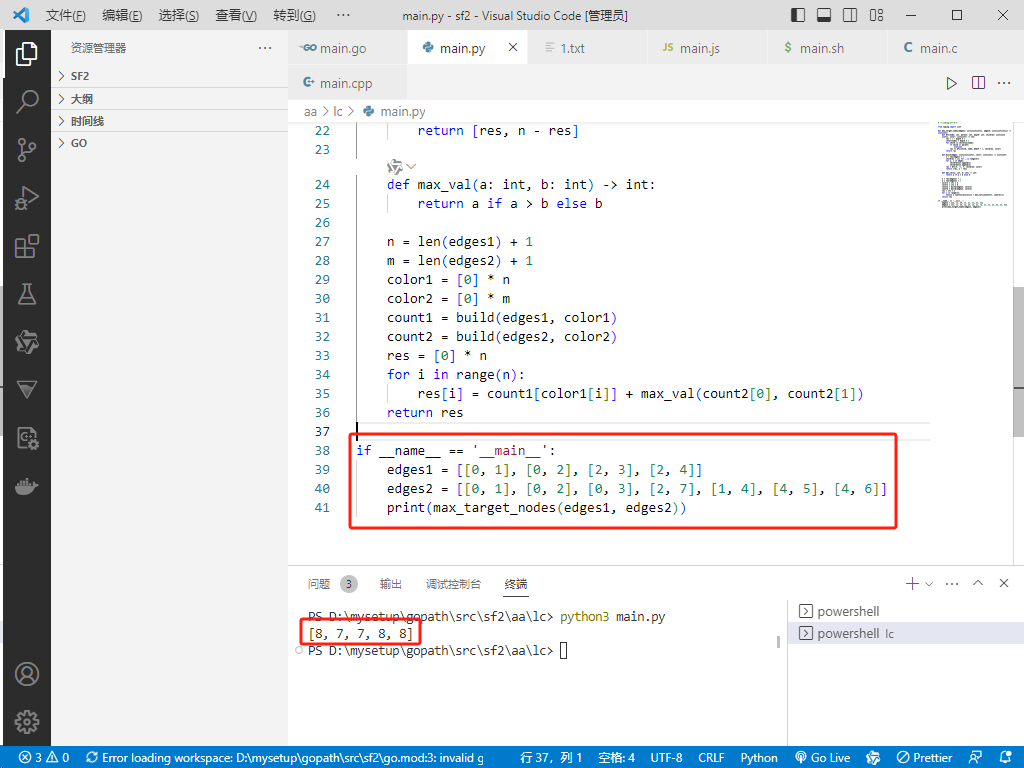Customize layout button in title bar
Screen dimensions: 1024x768
coord(877,15)
